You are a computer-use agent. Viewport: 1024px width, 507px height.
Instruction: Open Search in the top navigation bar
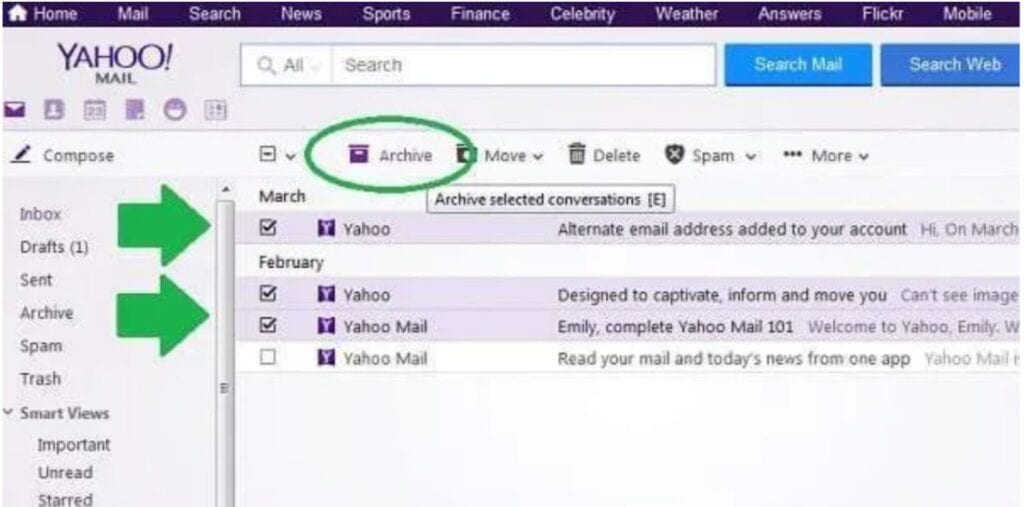pyautogui.click(x=215, y=14)
